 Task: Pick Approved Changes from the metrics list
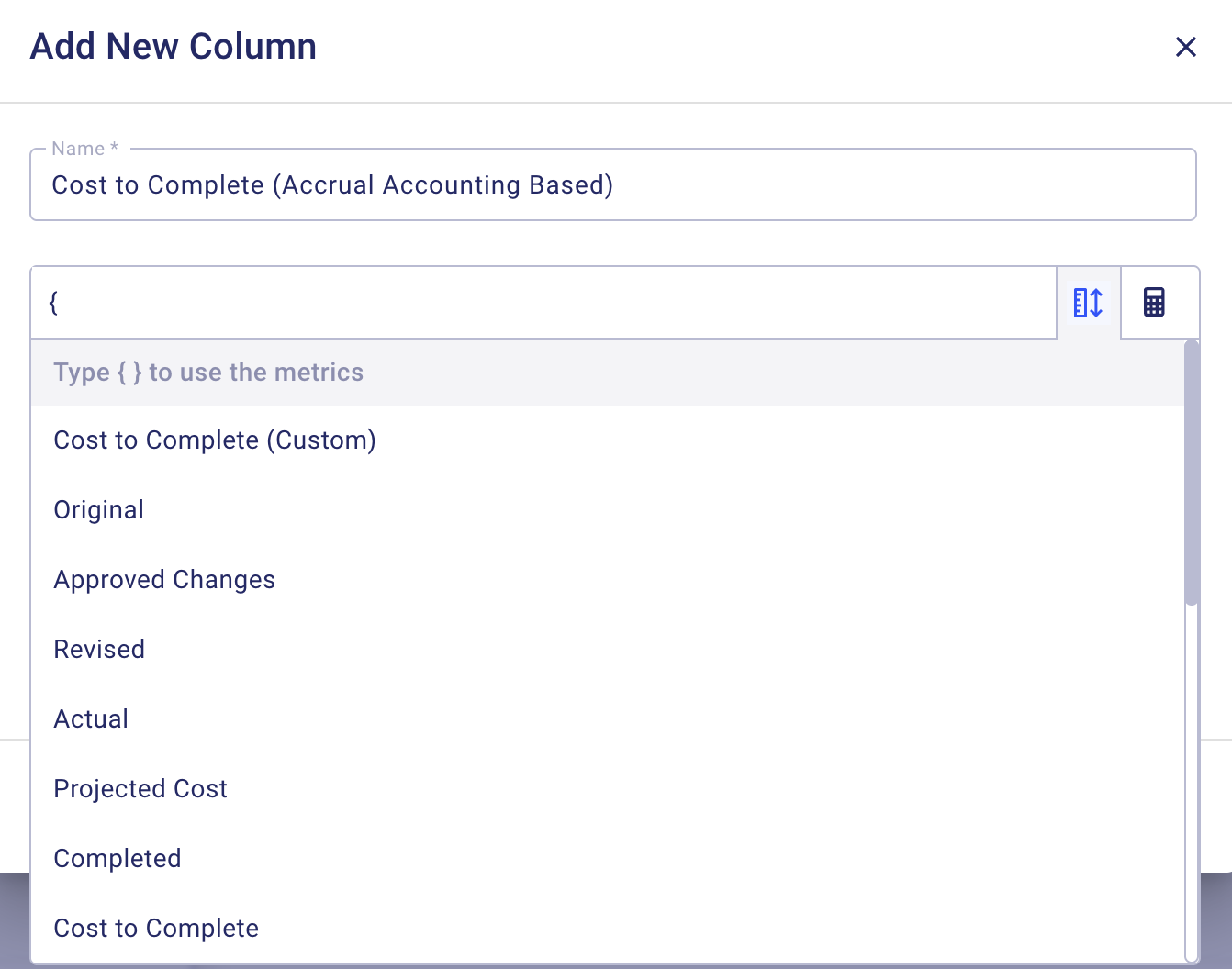[164, 580]
